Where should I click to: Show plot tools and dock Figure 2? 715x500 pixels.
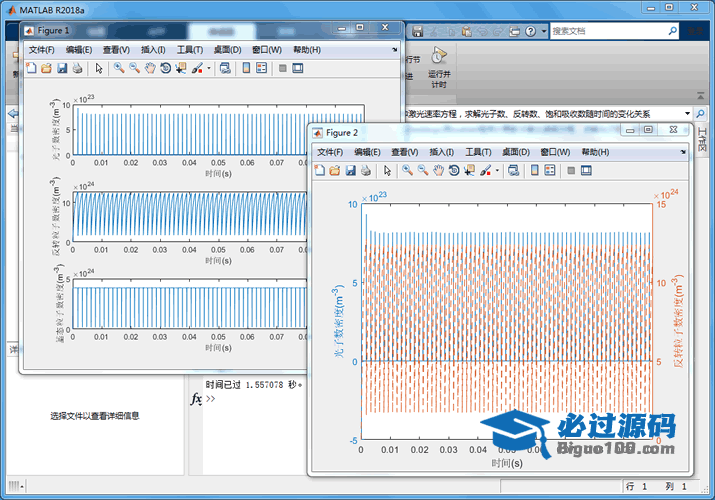(586, 170)
